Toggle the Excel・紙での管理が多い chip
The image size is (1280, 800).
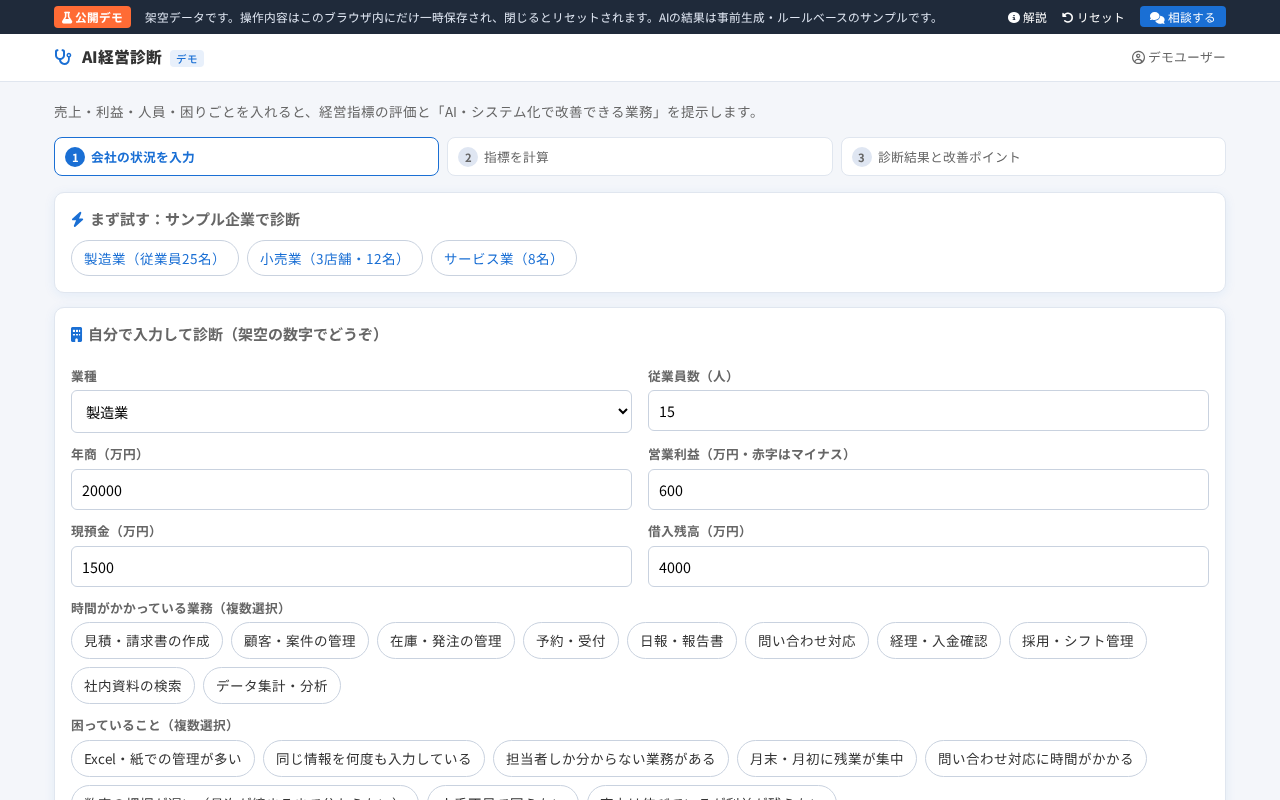click(x=163, y=759)
